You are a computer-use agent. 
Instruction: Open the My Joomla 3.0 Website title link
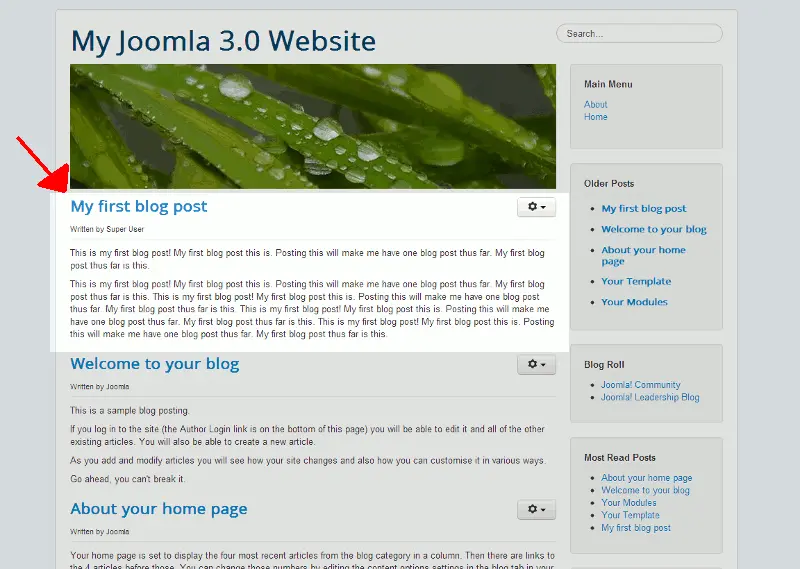click(x=223, y=41)
